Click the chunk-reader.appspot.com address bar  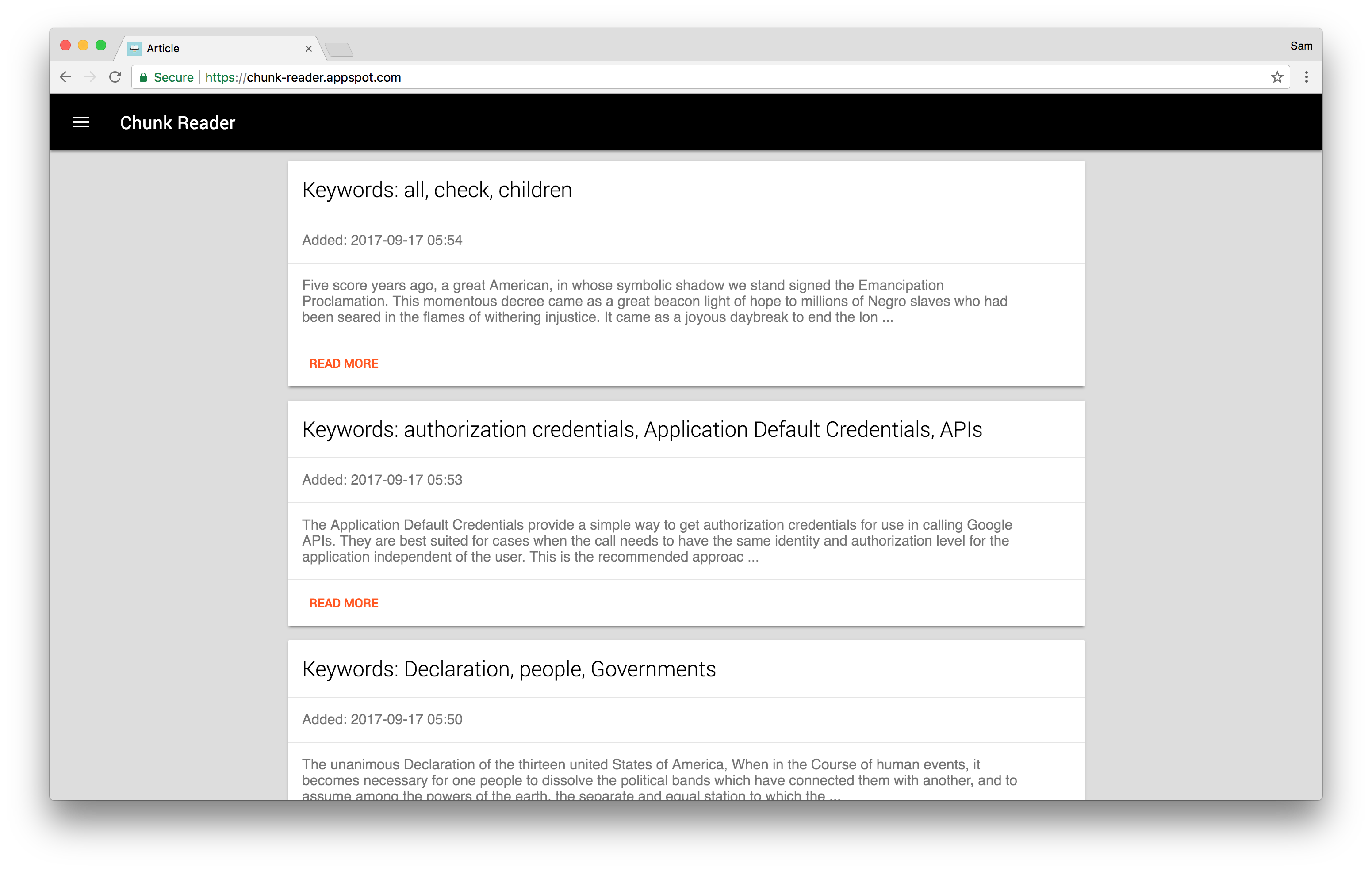684,77
